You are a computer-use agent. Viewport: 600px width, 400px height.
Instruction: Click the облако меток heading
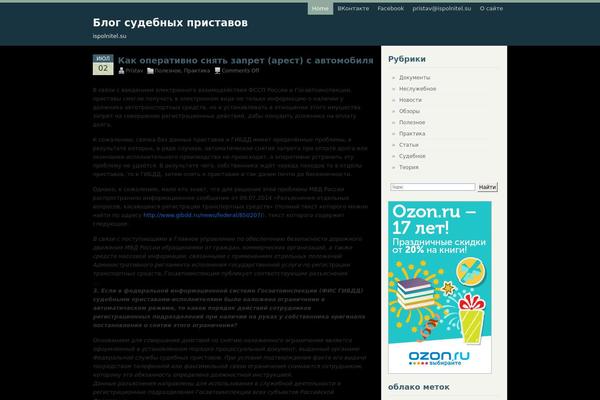pos(419,387)
